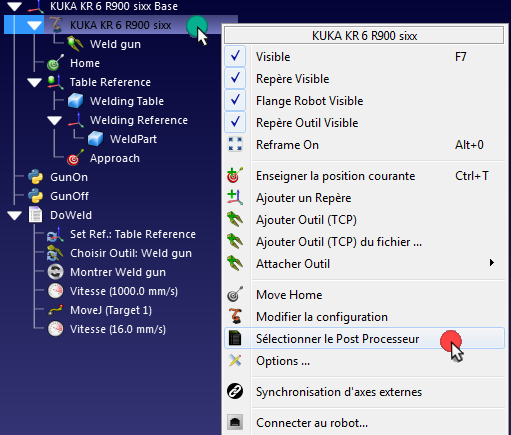511x435 pixels.
Task: Collapse the Table Reference node
Action: click(34, 82)
